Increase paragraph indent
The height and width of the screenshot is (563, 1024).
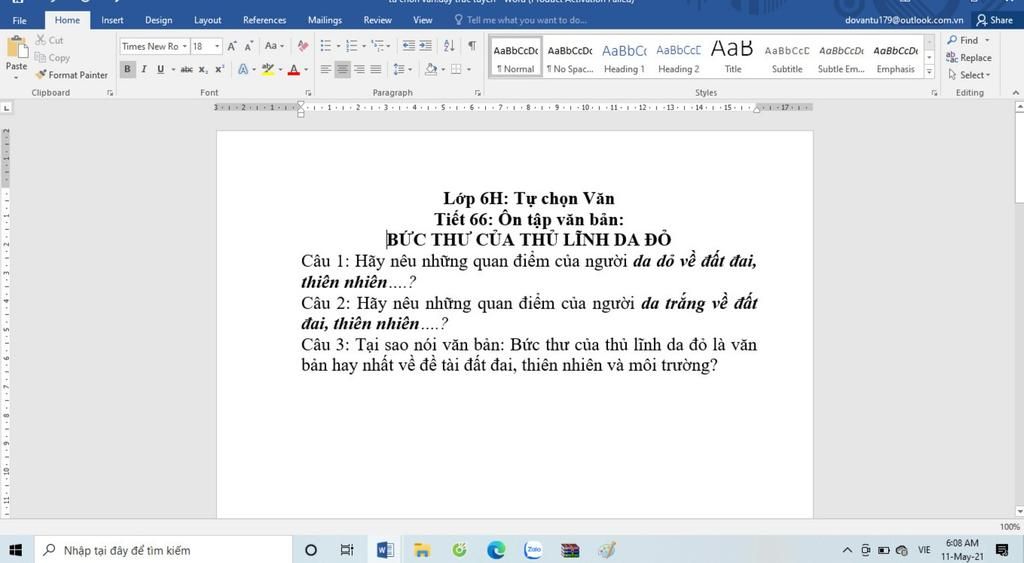[425, 46]
